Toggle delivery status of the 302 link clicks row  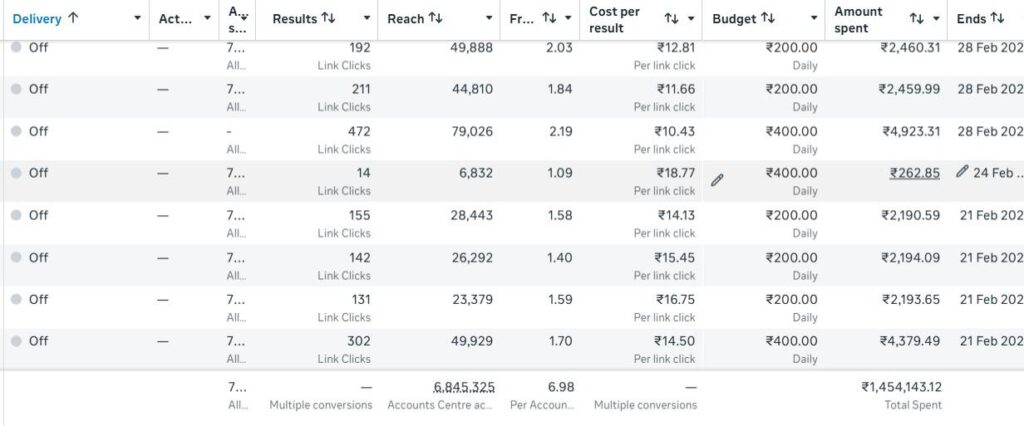pyautogui.click(x=16, y=340)
